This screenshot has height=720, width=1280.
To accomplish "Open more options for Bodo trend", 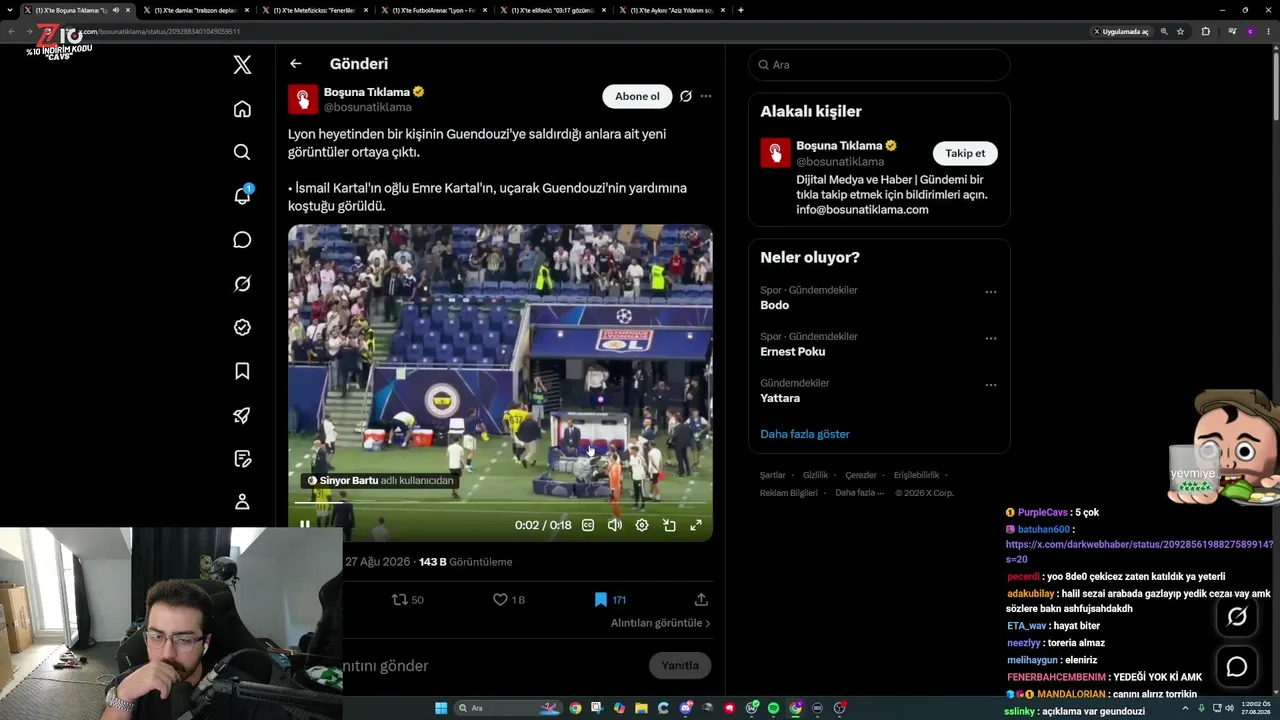I will 991,292.
